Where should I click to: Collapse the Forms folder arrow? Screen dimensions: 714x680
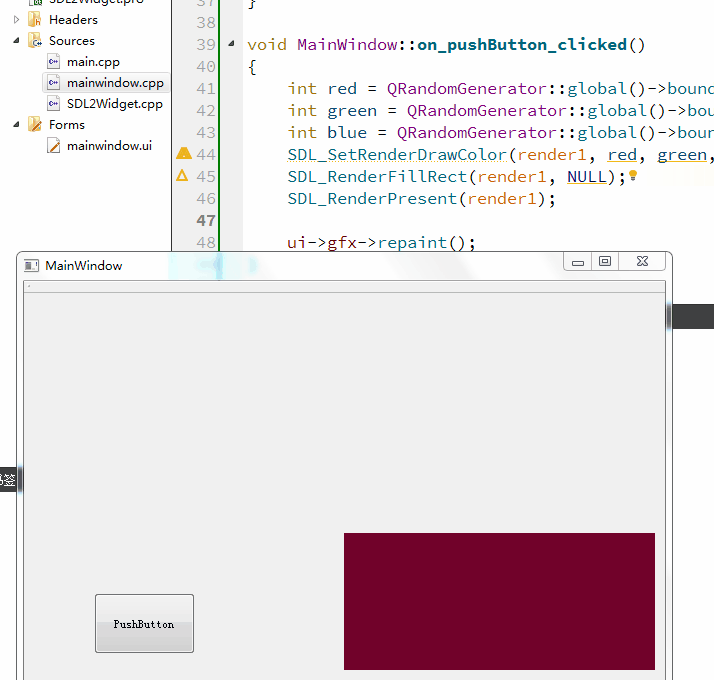[x=16, y=124]
